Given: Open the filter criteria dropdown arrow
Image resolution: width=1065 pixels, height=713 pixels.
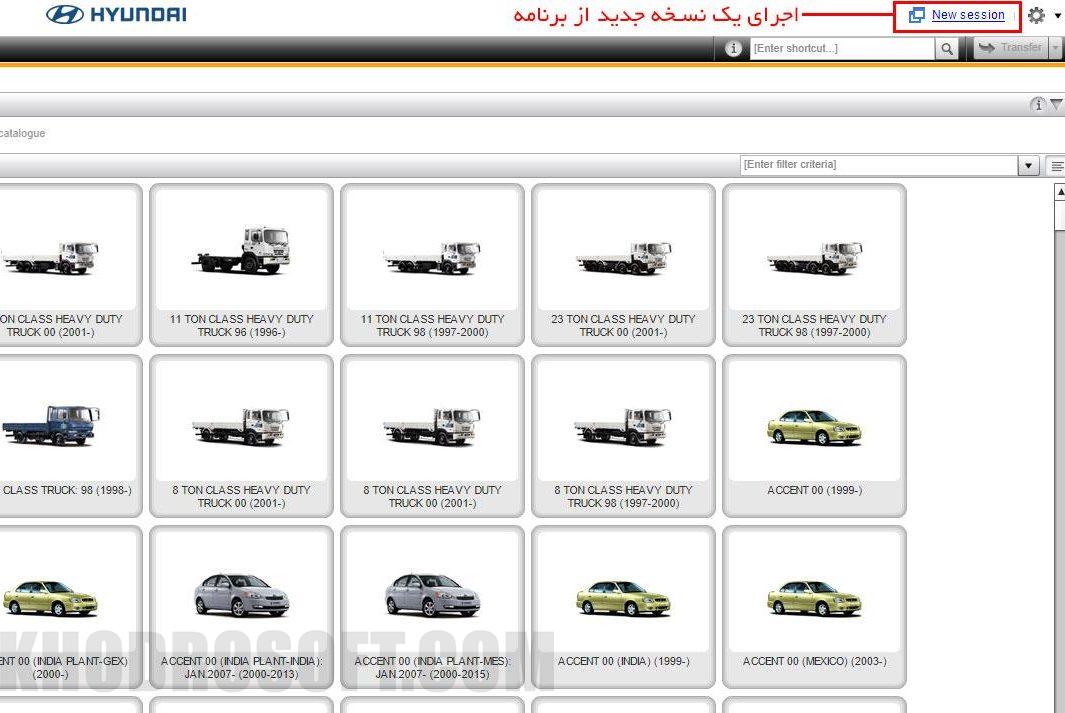Looking at the screenshot, I should (x=1028, y=165).
